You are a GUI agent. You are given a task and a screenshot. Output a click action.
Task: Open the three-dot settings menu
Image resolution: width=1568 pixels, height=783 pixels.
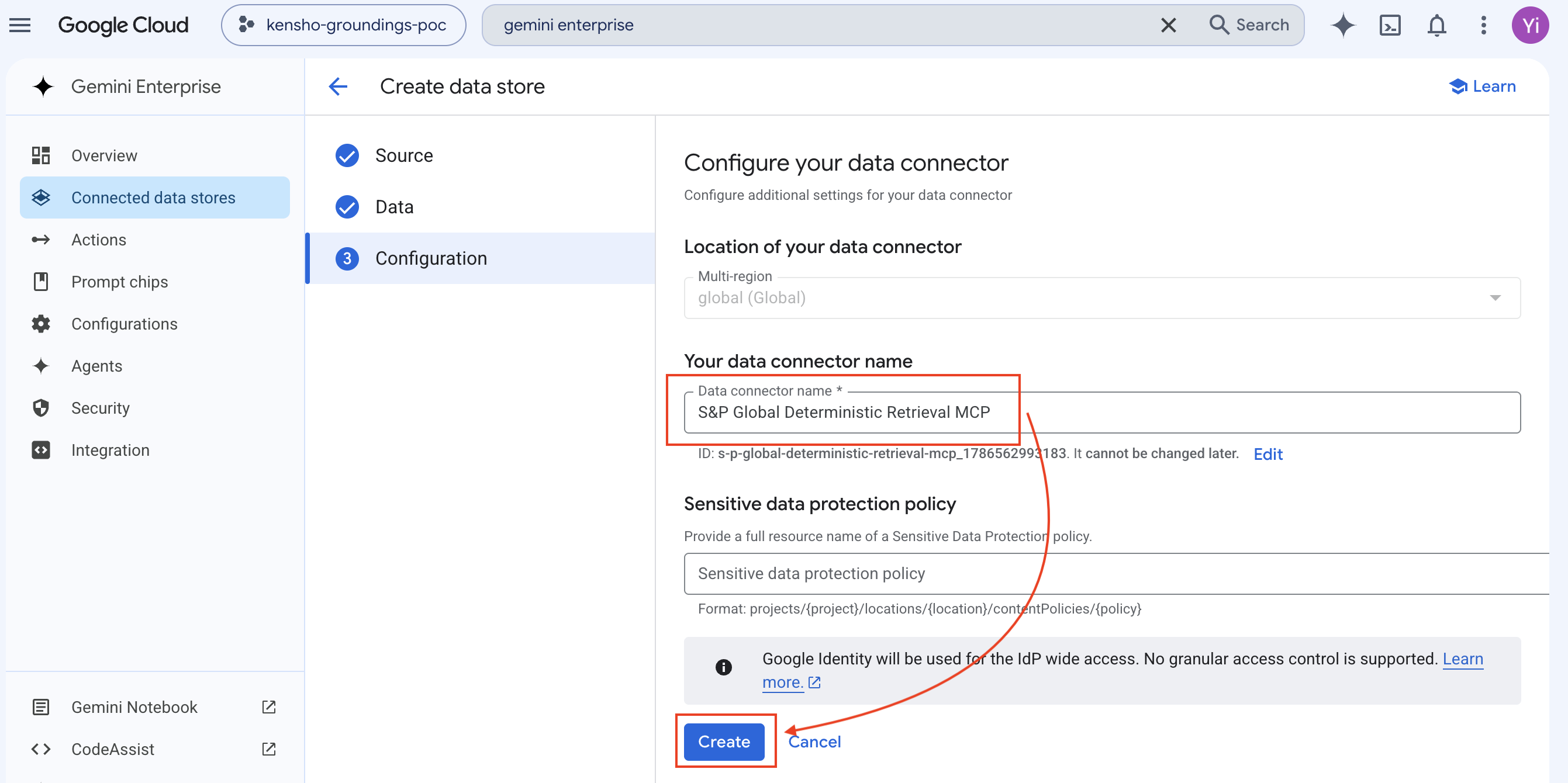[1483, 25]
